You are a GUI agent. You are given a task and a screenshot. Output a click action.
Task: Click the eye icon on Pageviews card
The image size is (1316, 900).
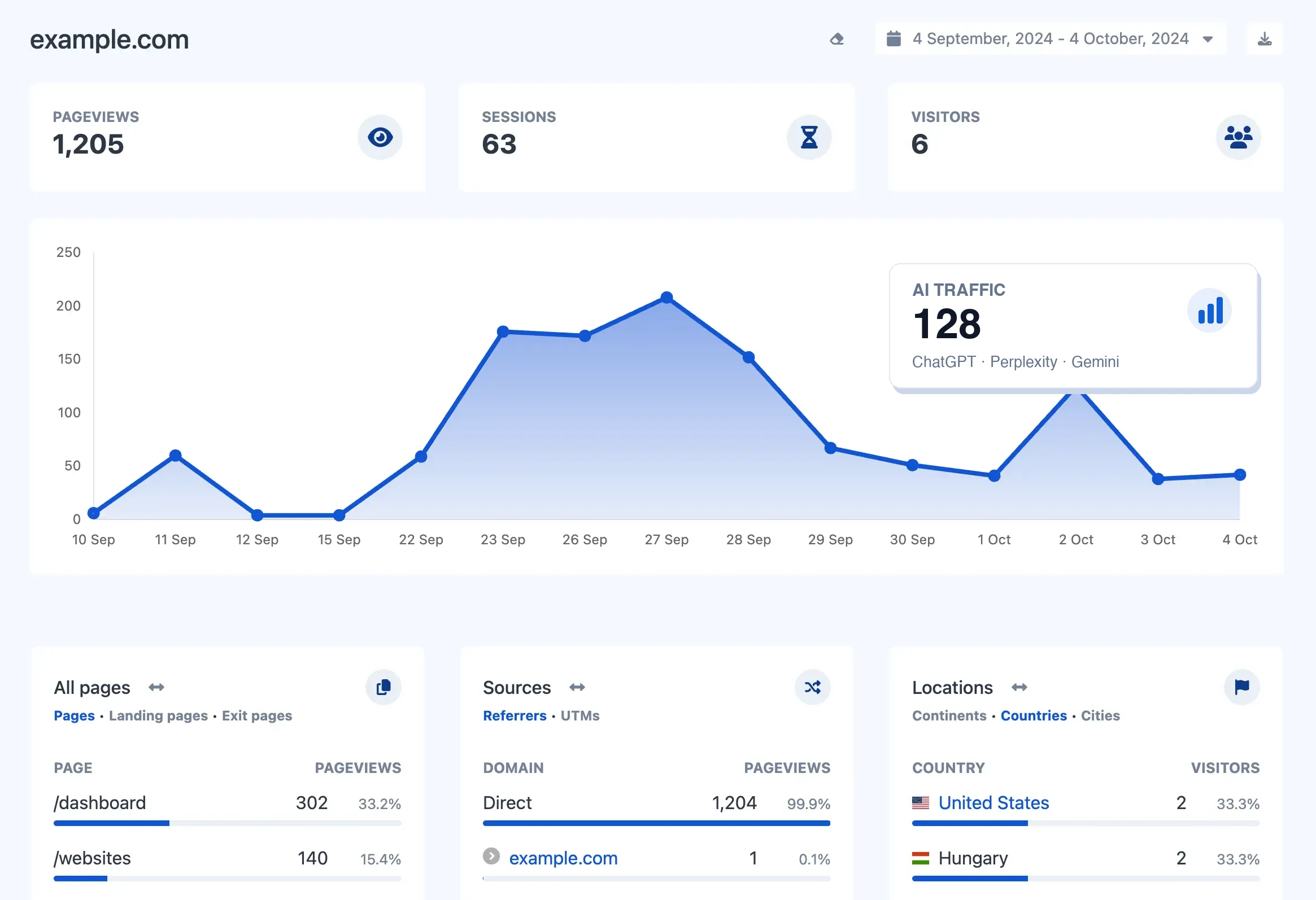(380, 137)
